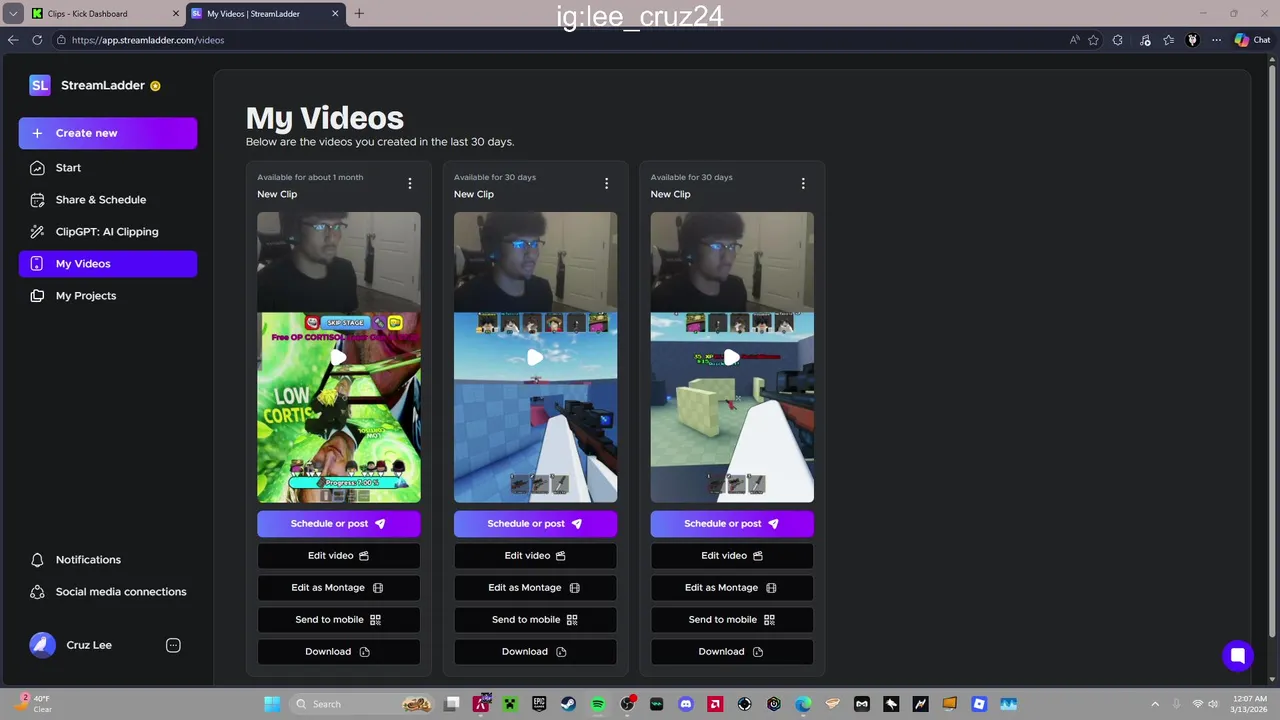Send third clip to mobile
This screenshot has height=720, width=1280.
(x=732, y=620)
